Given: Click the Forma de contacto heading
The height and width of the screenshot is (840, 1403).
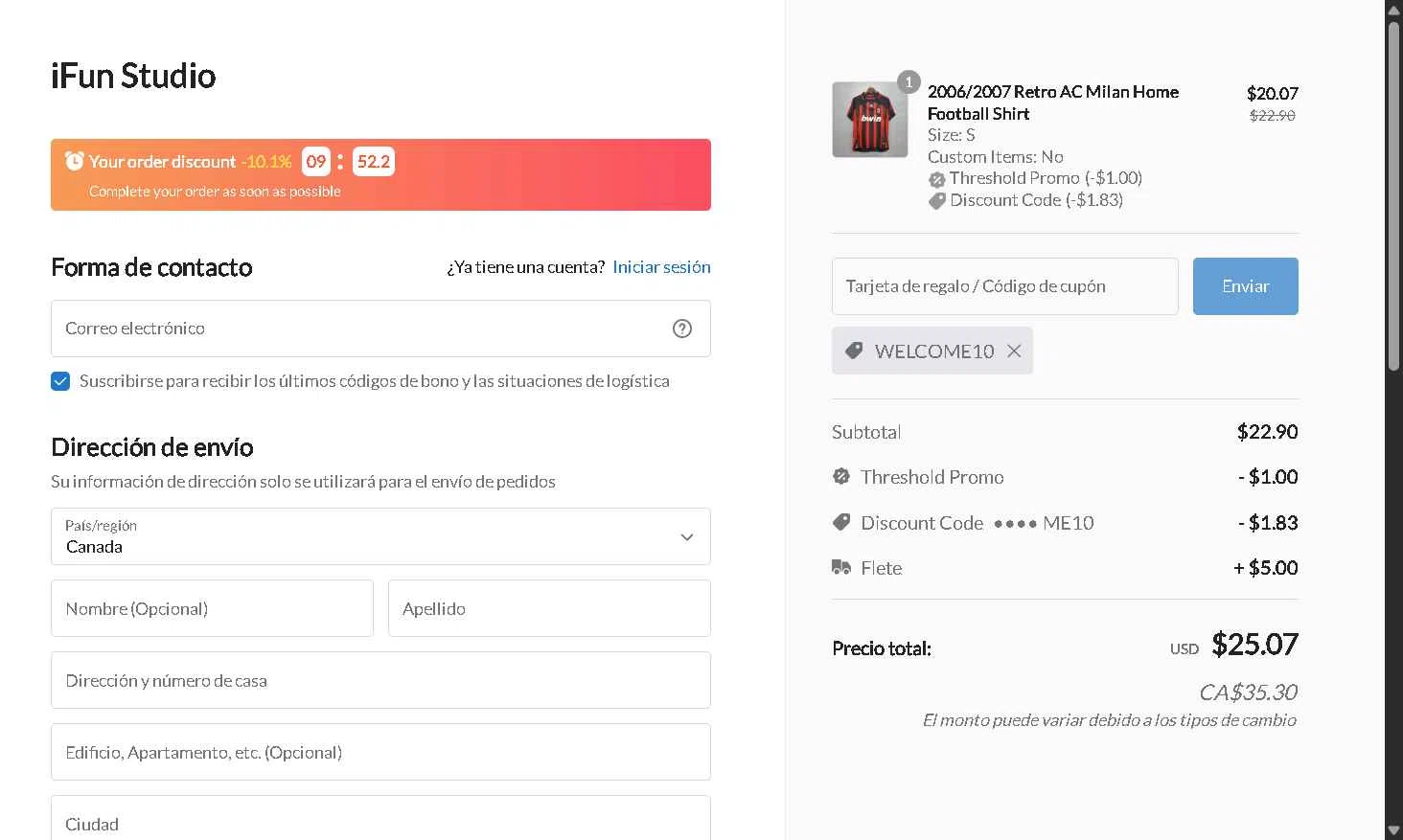Looking at the screenshot, I should (x=151, y=267).
